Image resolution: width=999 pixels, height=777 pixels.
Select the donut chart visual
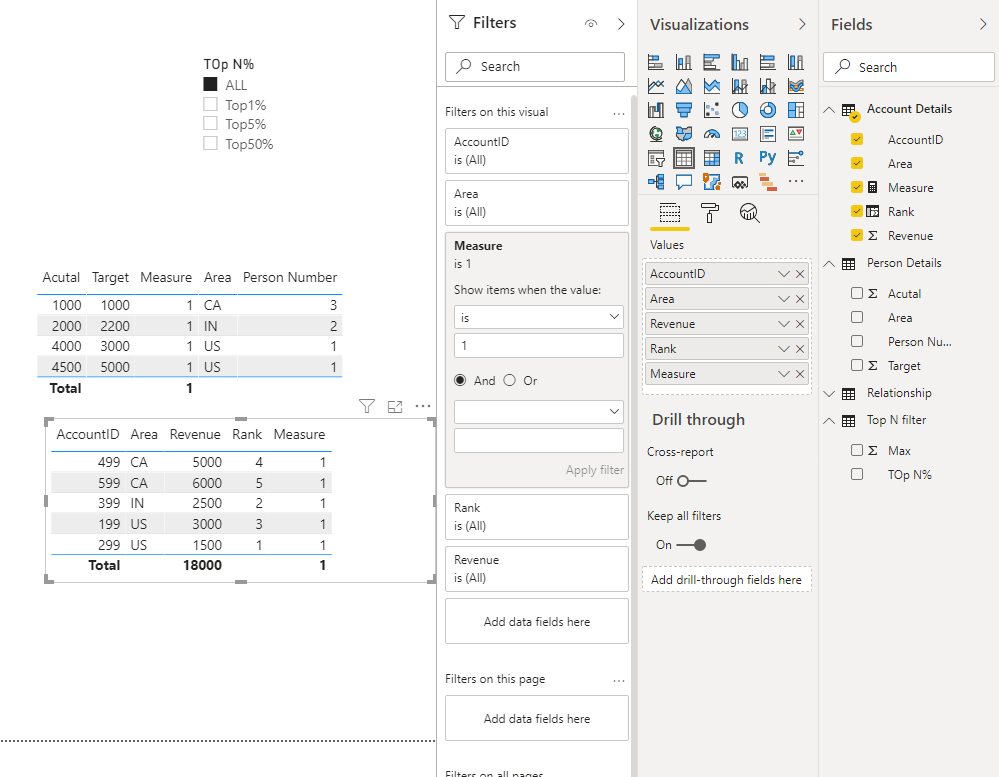click(768, 110)
